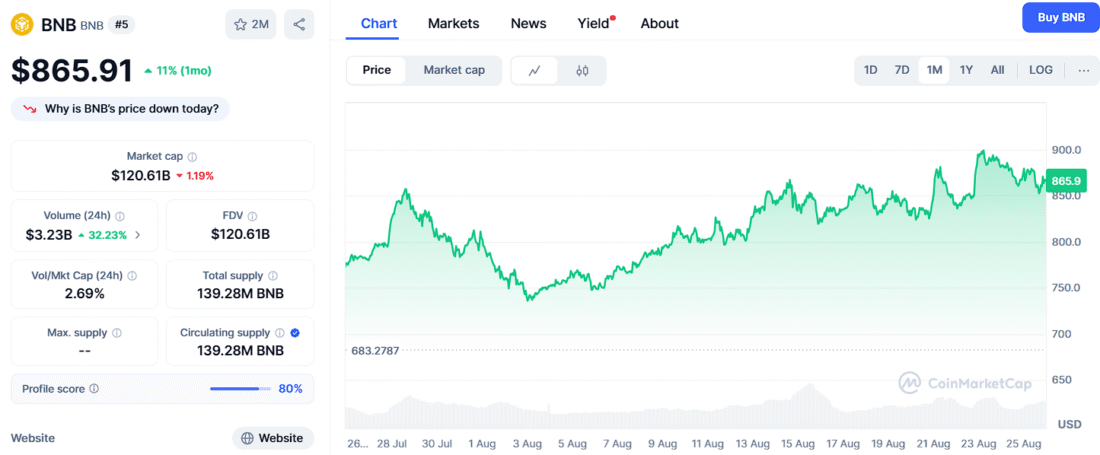Switch to candlestick chart icon
The height and width of the screenshot is (455, 1100).
click(583, 70)
